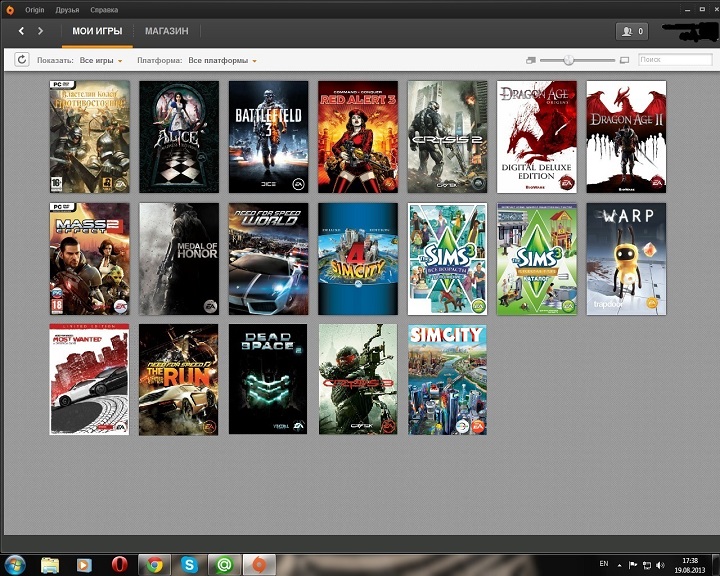The height and width of the screenshot is (576, 720).
Task: Click small thumbnails size icon
Action: pyautogui.click(x=531, y=60)
